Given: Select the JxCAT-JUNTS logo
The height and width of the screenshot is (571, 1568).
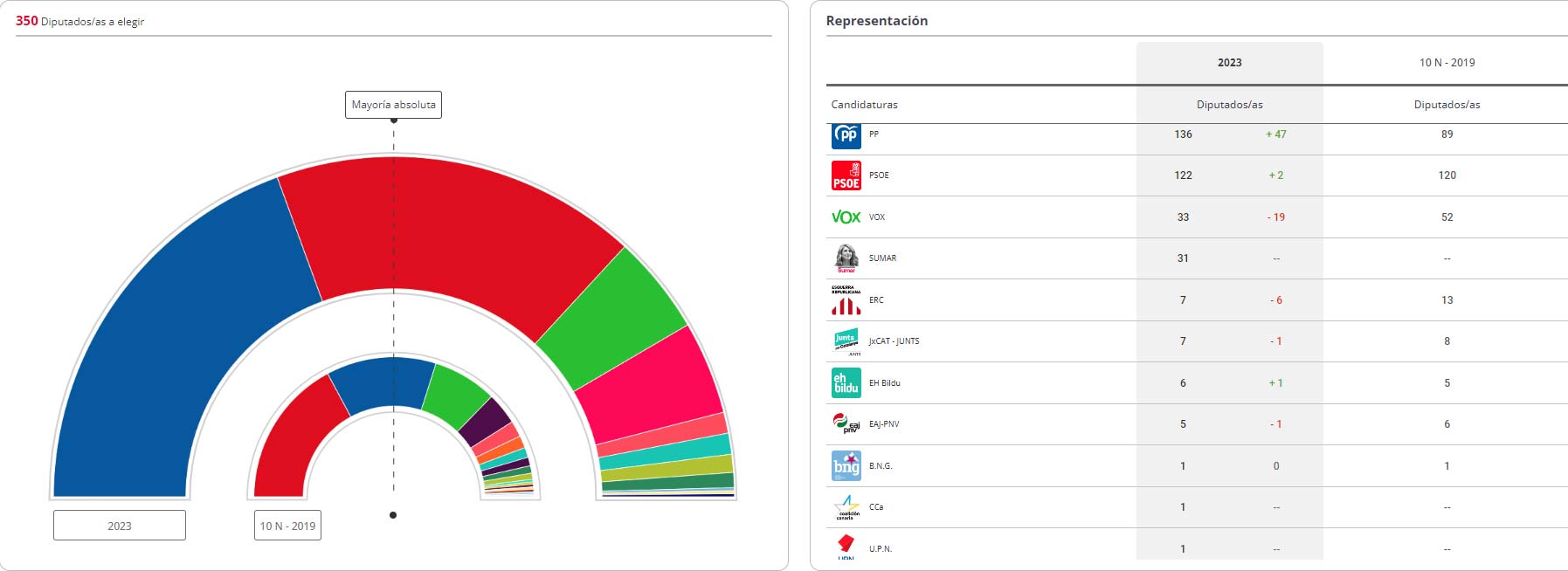Looking at the screenshot, I should pyautogui.click(x=846, y=341).
